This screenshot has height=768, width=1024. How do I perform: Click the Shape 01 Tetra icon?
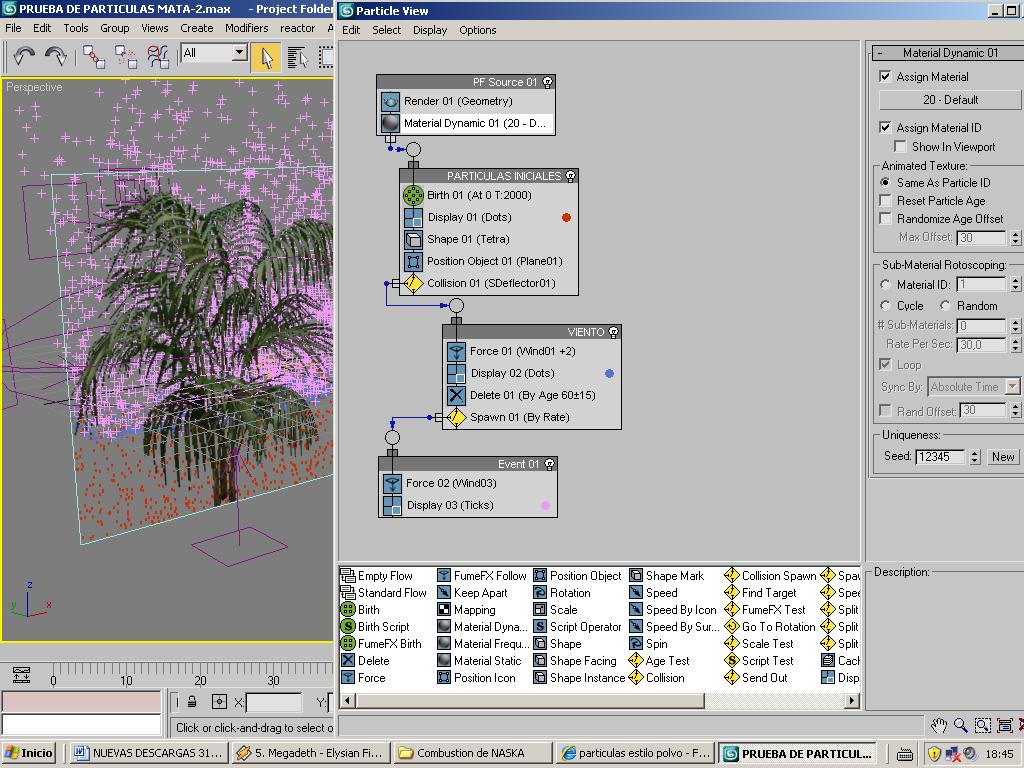coord(413,239)
